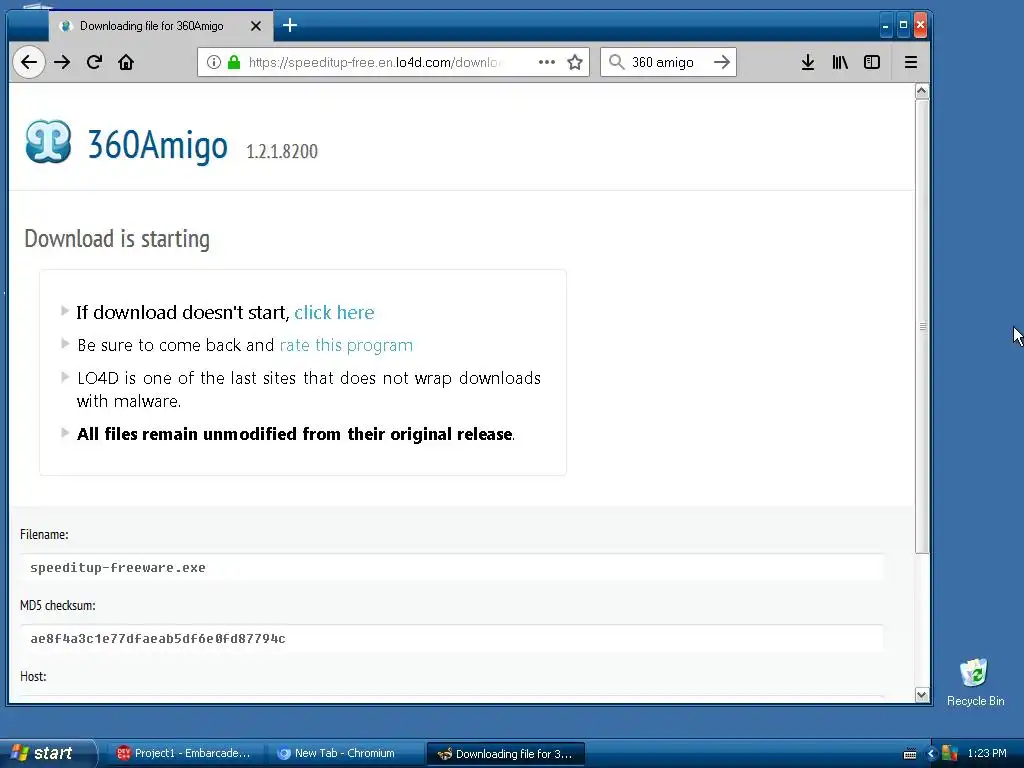
Task: Open the Library bookshelf menu
Action: pyautogui.click(x=840, y=62)
